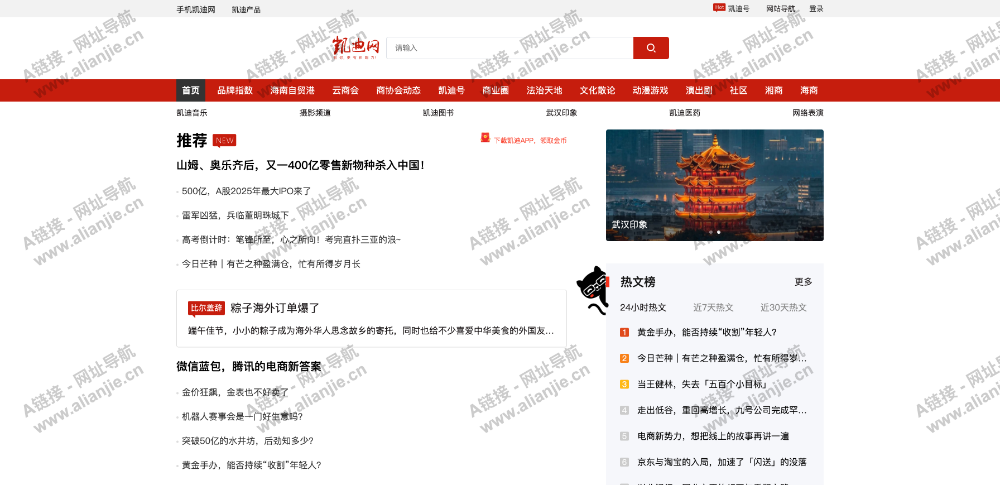Click the red magnifier search button
Screen dimensions: 1000x485
click(x=651, y=48)
